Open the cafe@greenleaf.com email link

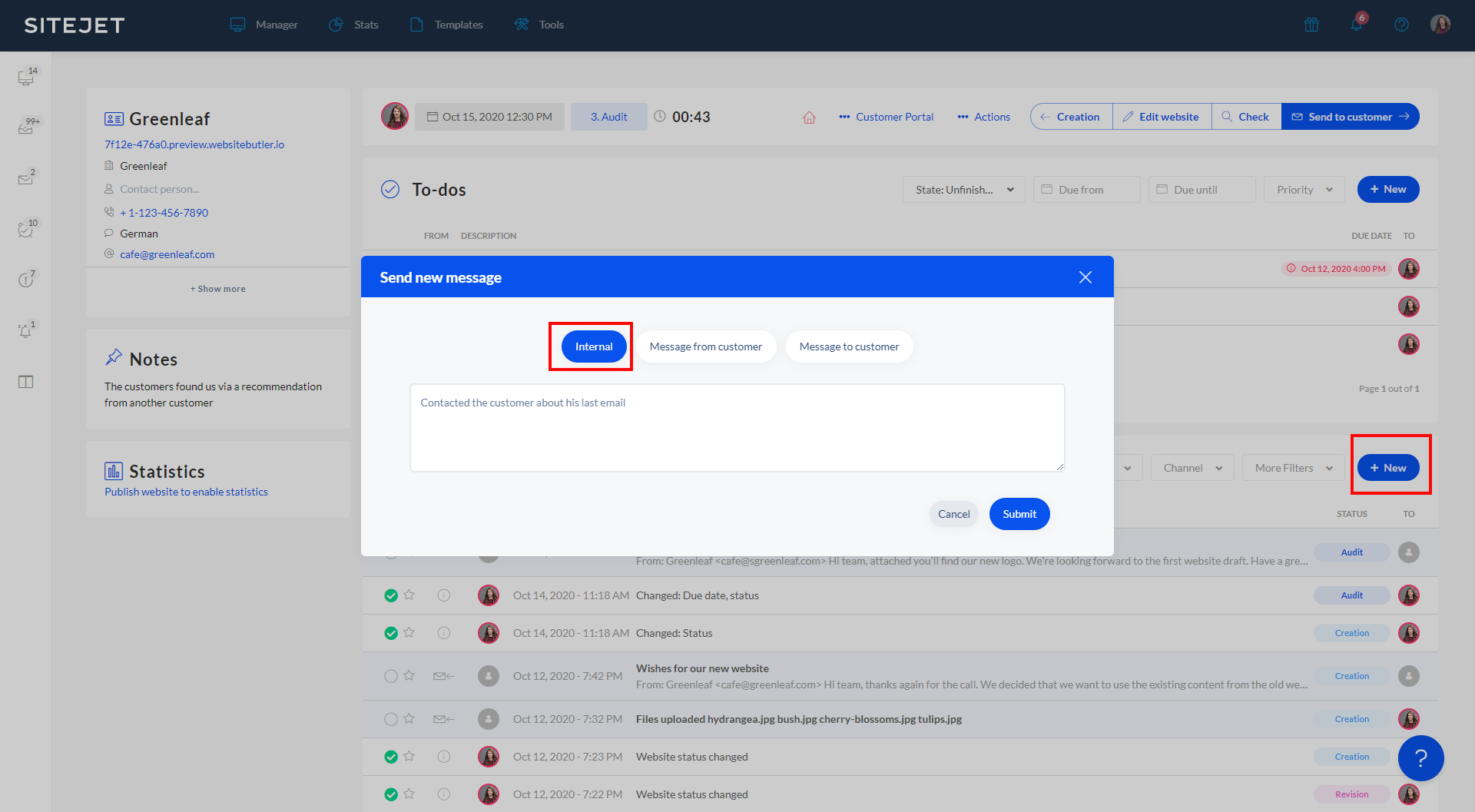167,254
